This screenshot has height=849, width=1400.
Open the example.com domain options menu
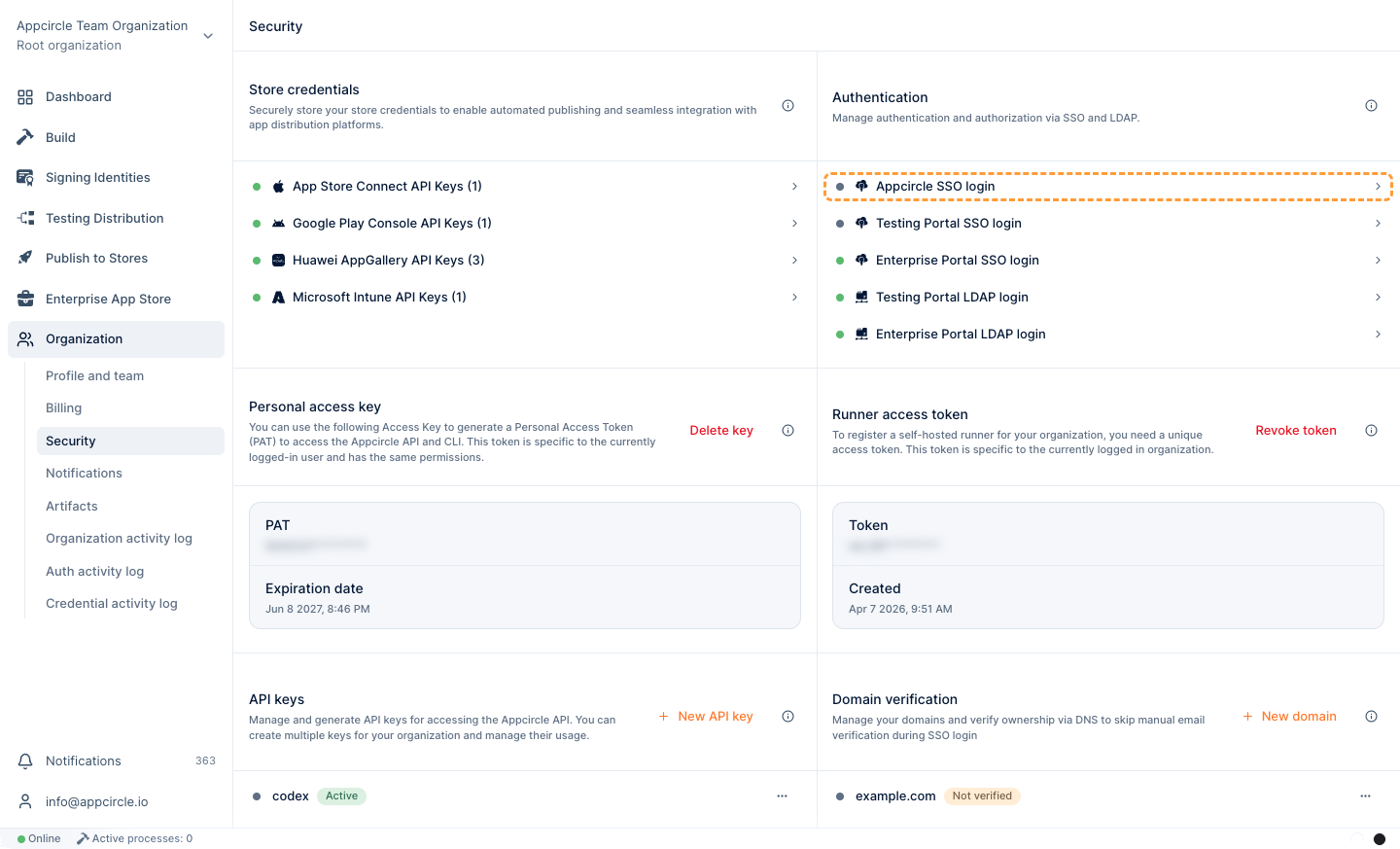click(x=1365, y=796)
